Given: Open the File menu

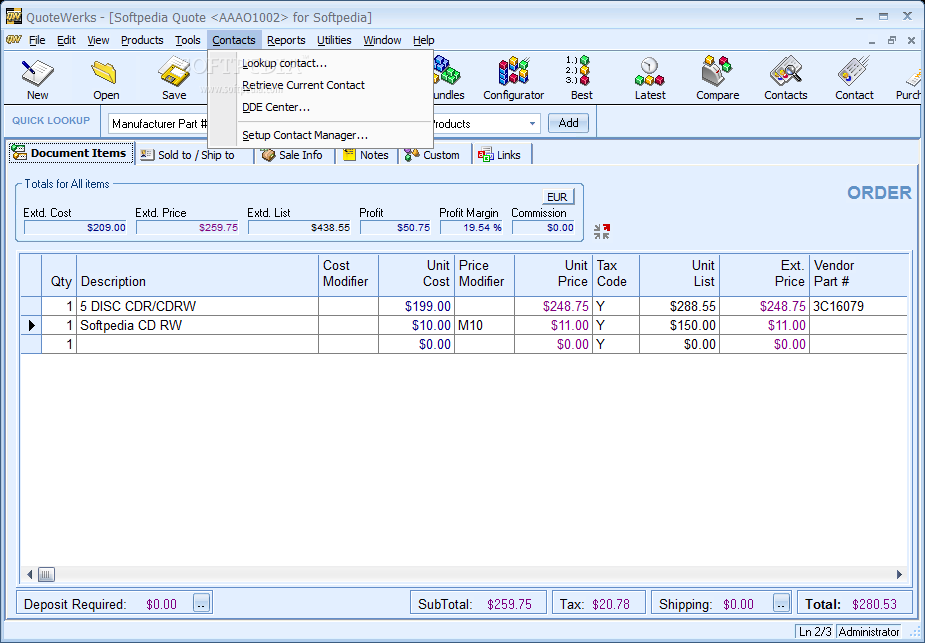Looking at the screenshot, I should (x=37, y=40).
